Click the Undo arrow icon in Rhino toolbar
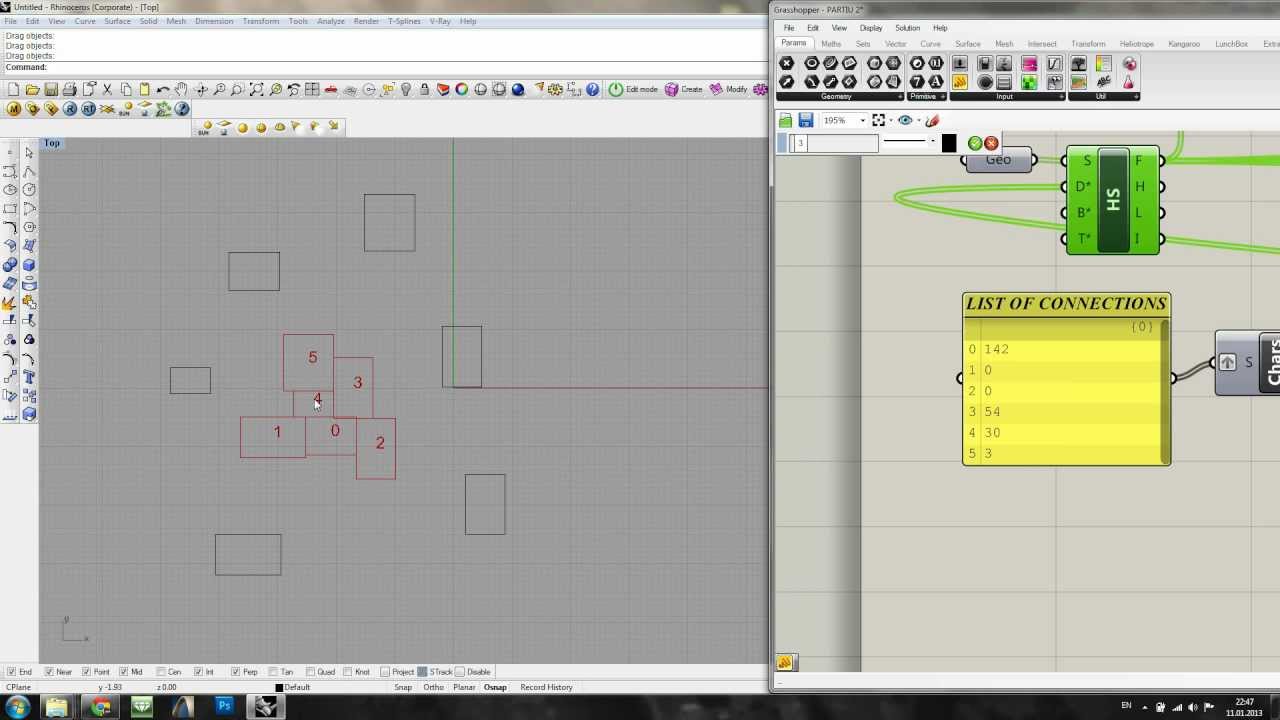The height and width of the screenshot is (720, 1280). point(163,89)
